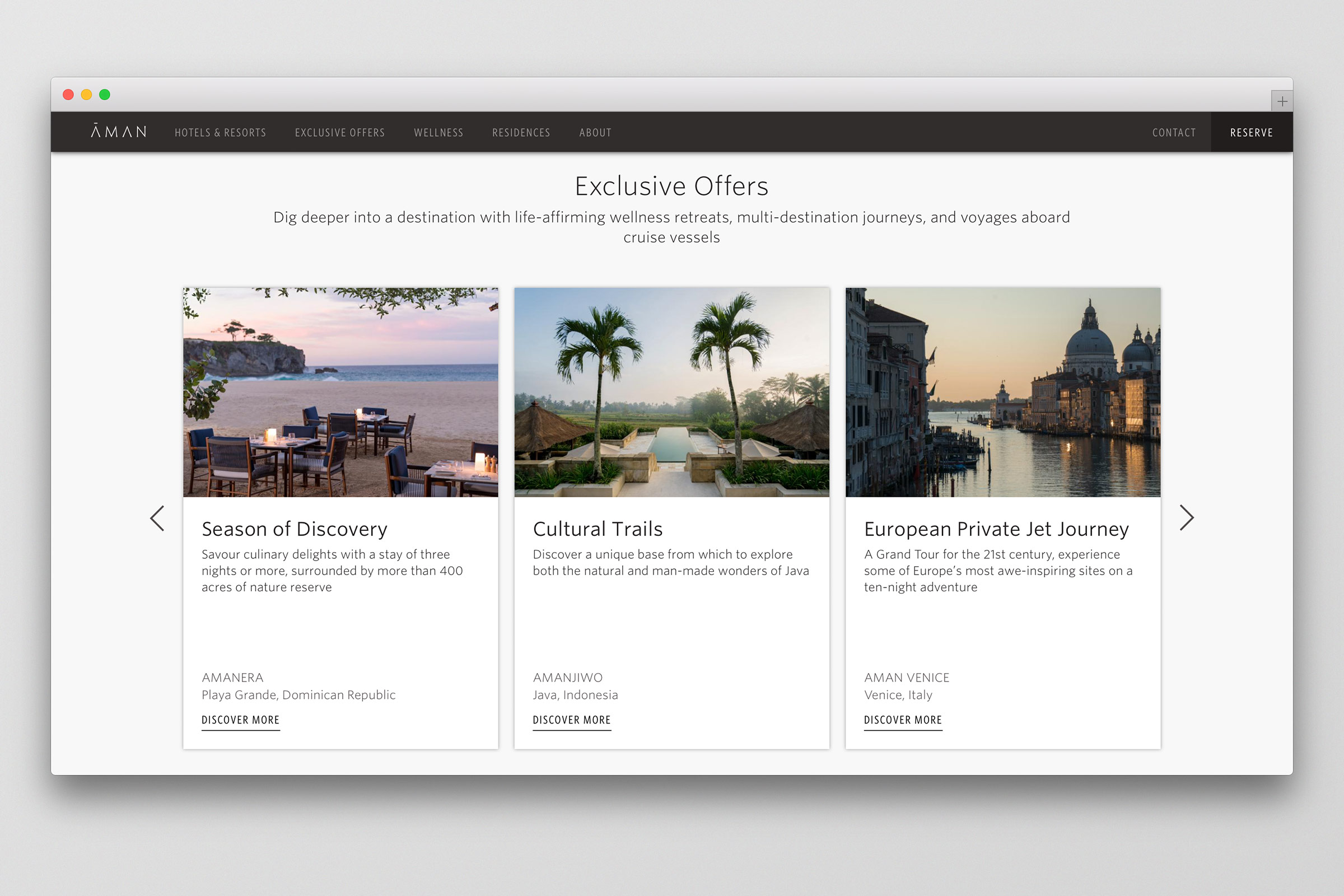Go to next offers with right arrow
This screenshot has width=1344, height=896.
(1187, 517)
